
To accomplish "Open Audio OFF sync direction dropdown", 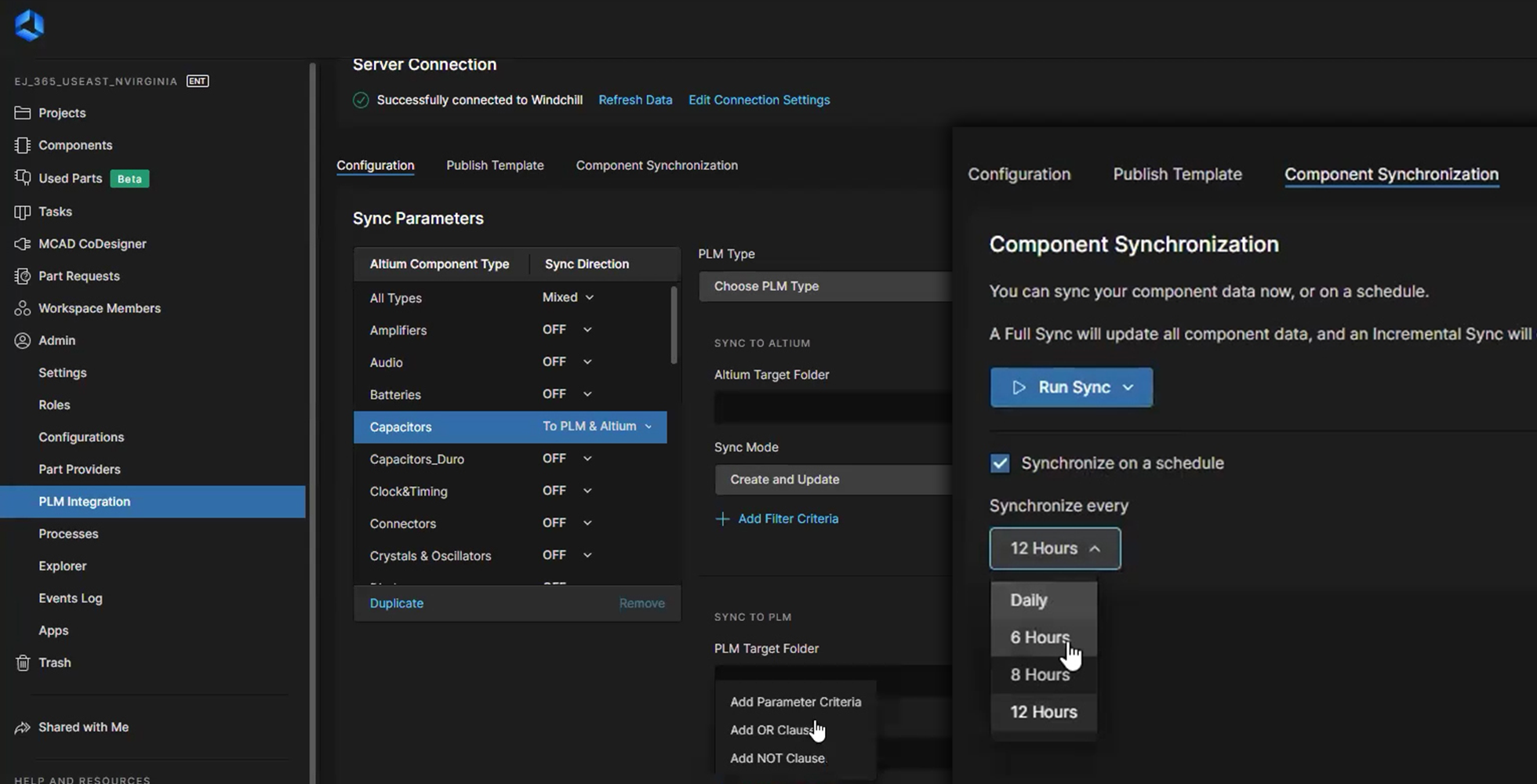I will pos(567,362).
